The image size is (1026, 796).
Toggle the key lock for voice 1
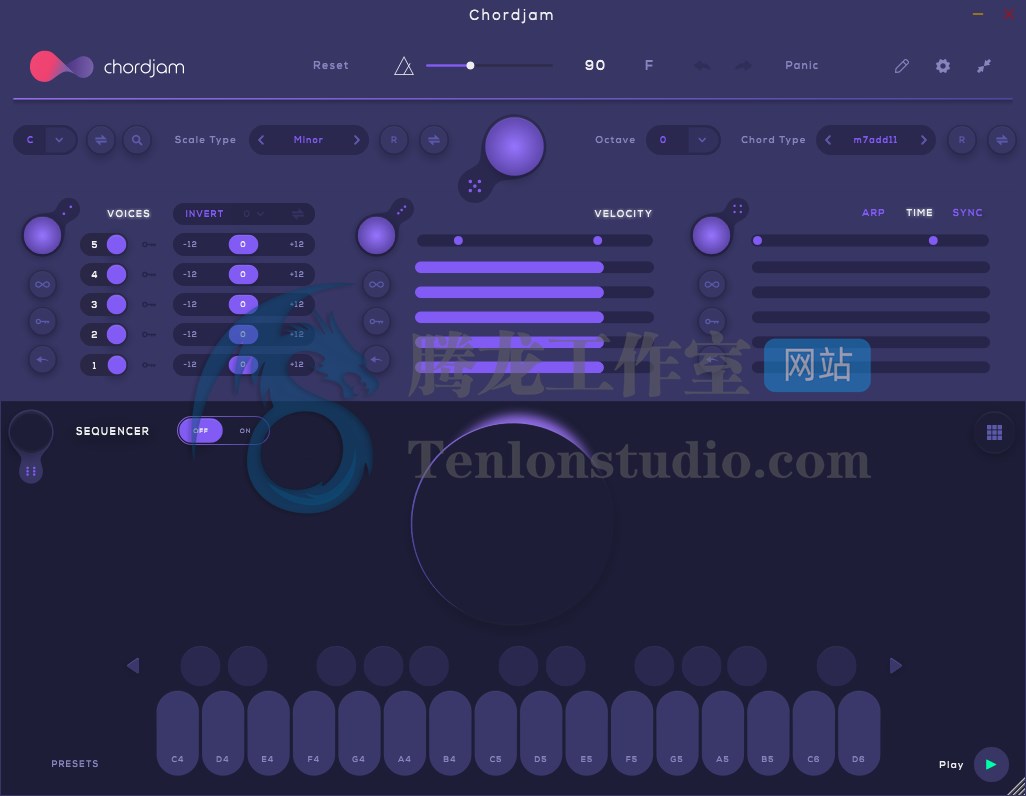[149, 365]
